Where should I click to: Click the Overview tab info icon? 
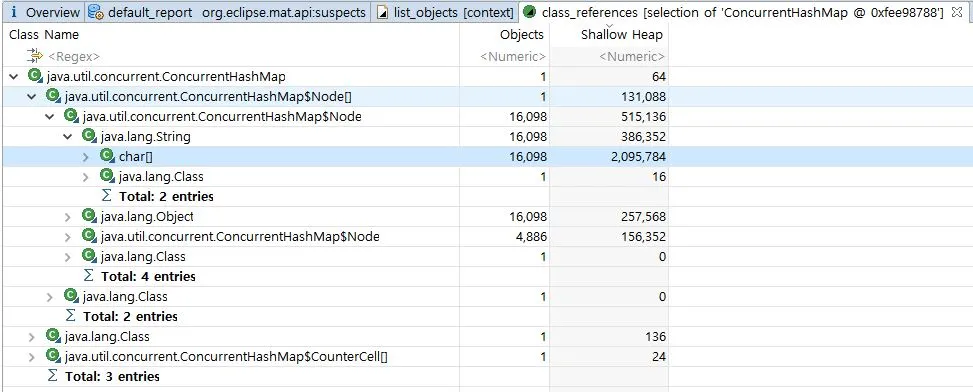click(14, 12)
